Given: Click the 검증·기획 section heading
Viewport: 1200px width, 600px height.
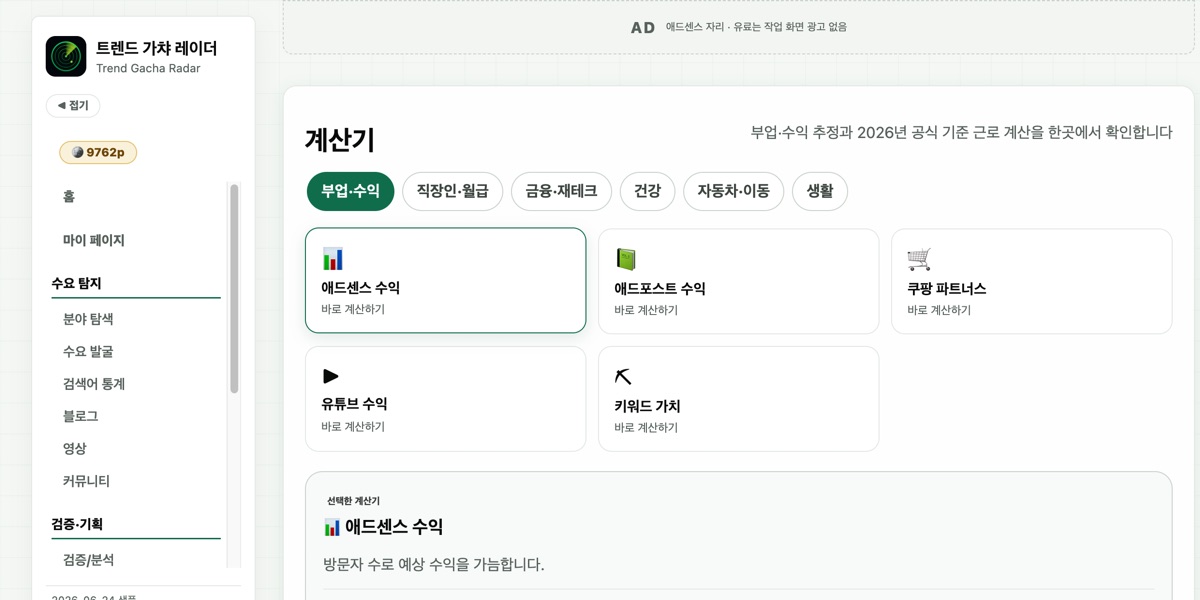Looking at the screenshot, I should [x=77, y=524].
